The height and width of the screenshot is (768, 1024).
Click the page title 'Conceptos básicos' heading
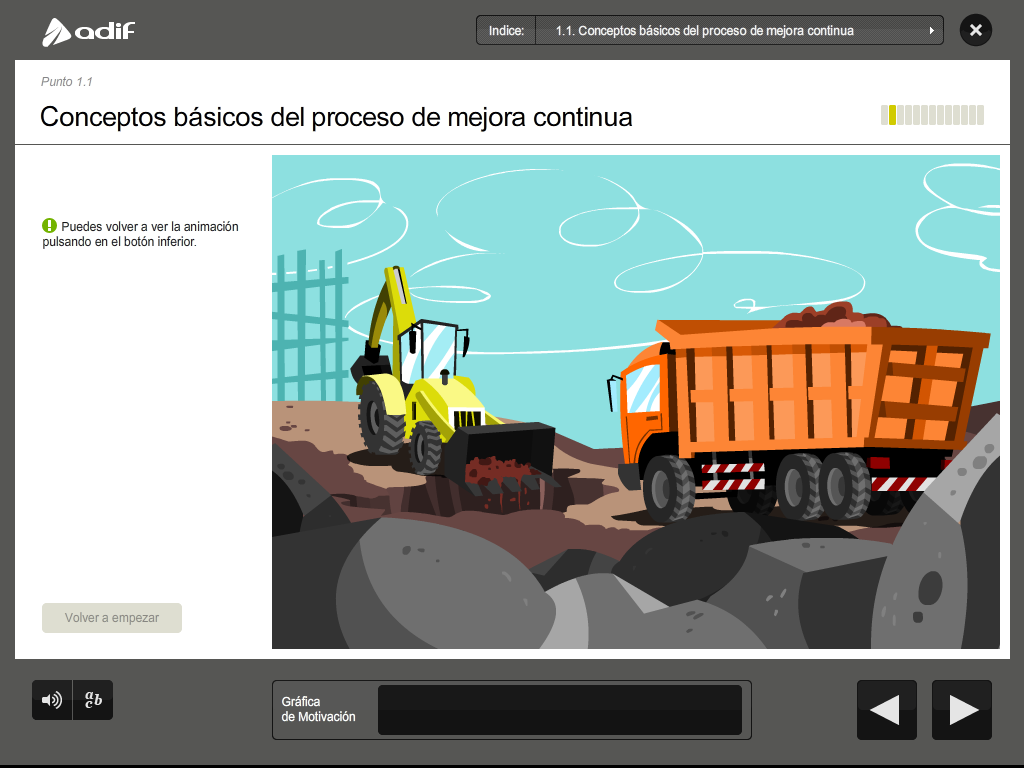point(336,117)
